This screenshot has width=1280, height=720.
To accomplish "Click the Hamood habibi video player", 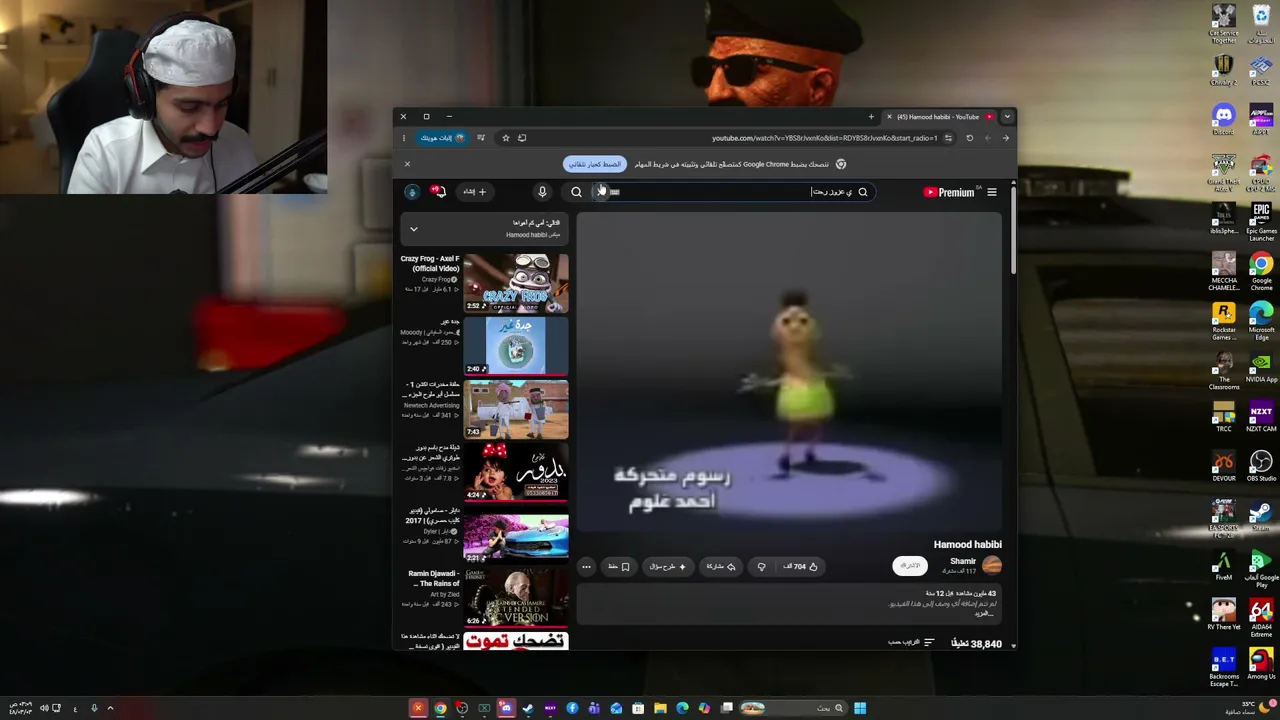I will tap(790, 373).
